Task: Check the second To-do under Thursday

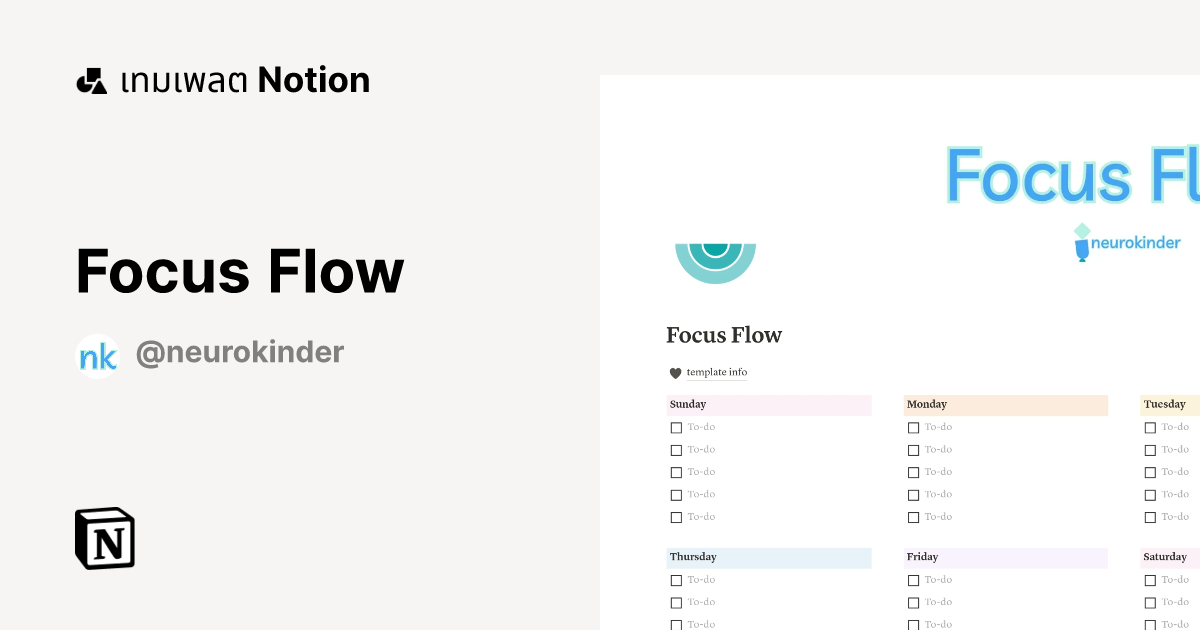Action: 676,602
